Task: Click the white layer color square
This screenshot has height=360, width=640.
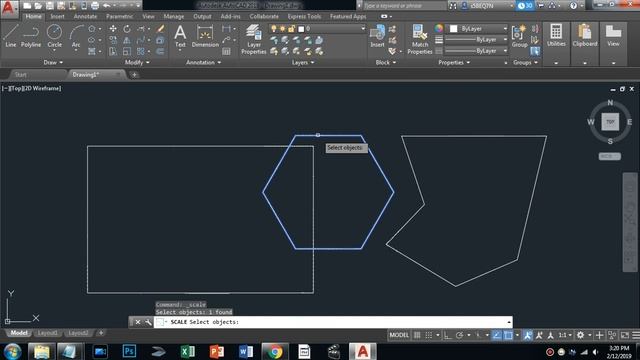Action: 301,29
